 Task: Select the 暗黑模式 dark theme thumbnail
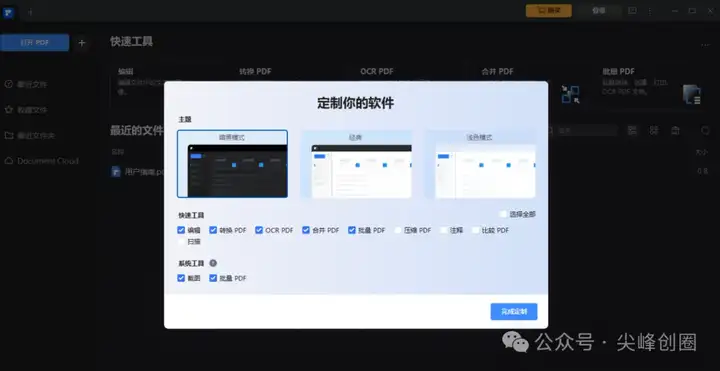pyautogui.click(x=232, y=164)
